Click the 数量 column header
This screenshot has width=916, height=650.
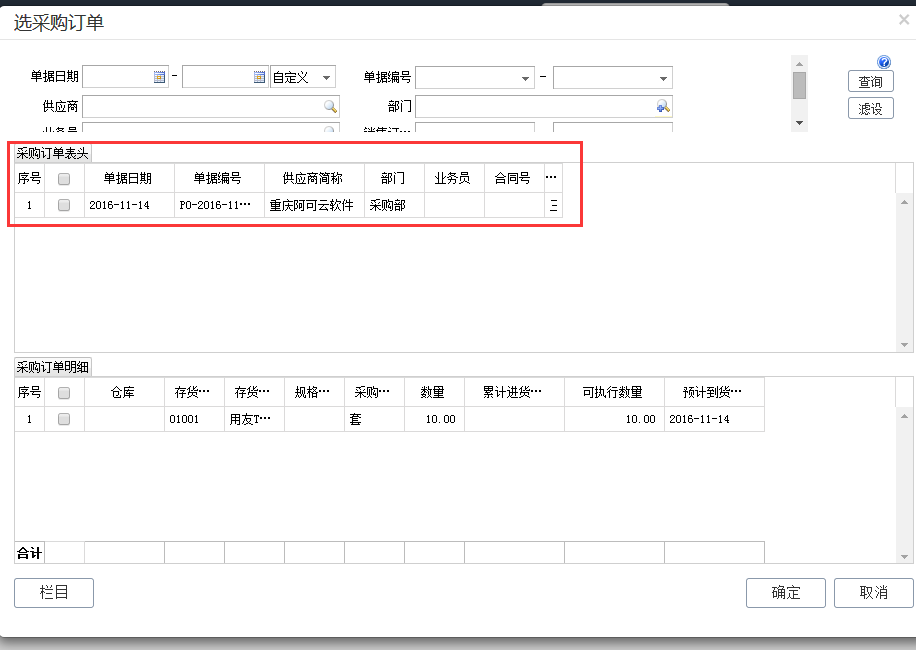coord(434,392)
